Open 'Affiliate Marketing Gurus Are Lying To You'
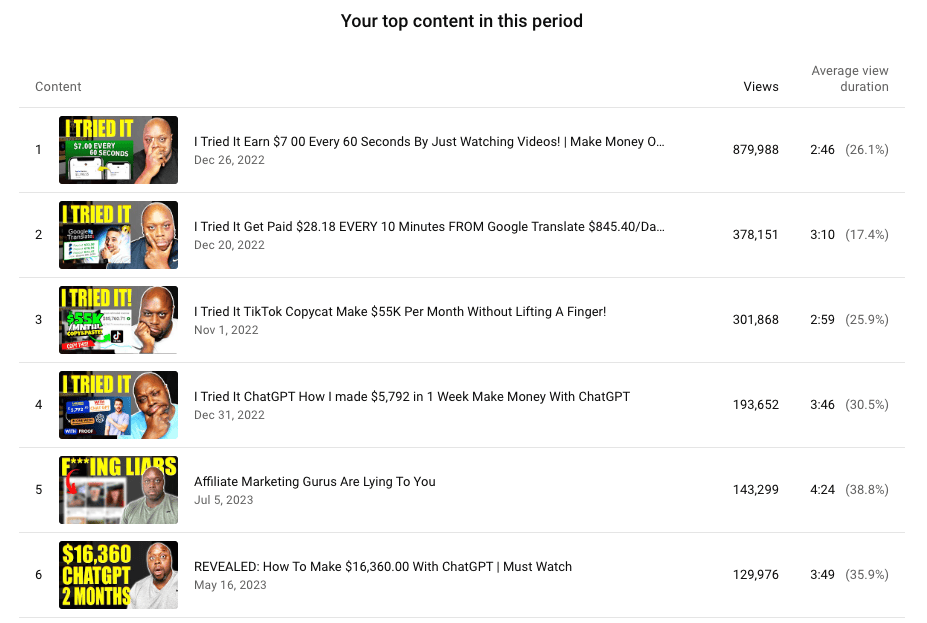927x623 pixels. tap(315, 482)
